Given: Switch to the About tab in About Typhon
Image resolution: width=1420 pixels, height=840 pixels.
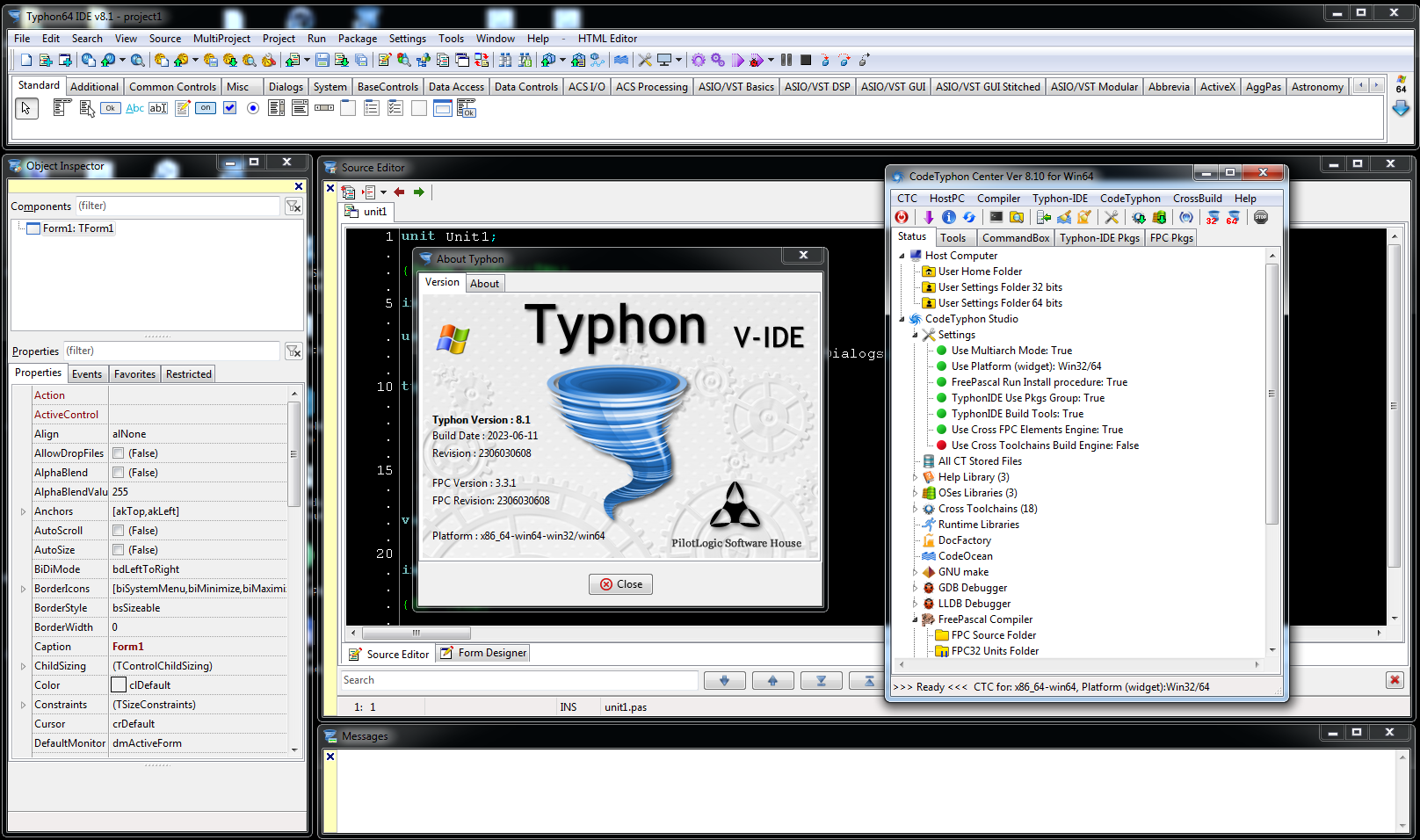Looking at the screenshot, I should (484, 283).
